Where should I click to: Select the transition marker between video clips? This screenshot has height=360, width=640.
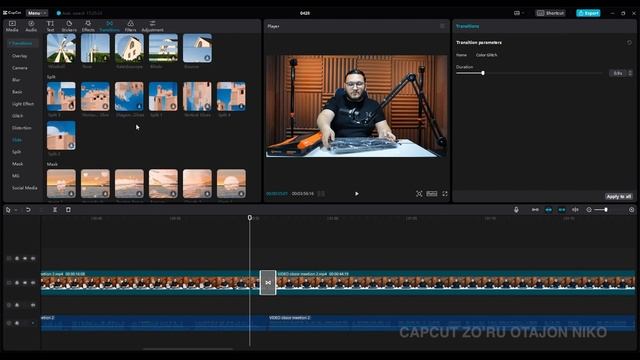click(x=268, y=282)
